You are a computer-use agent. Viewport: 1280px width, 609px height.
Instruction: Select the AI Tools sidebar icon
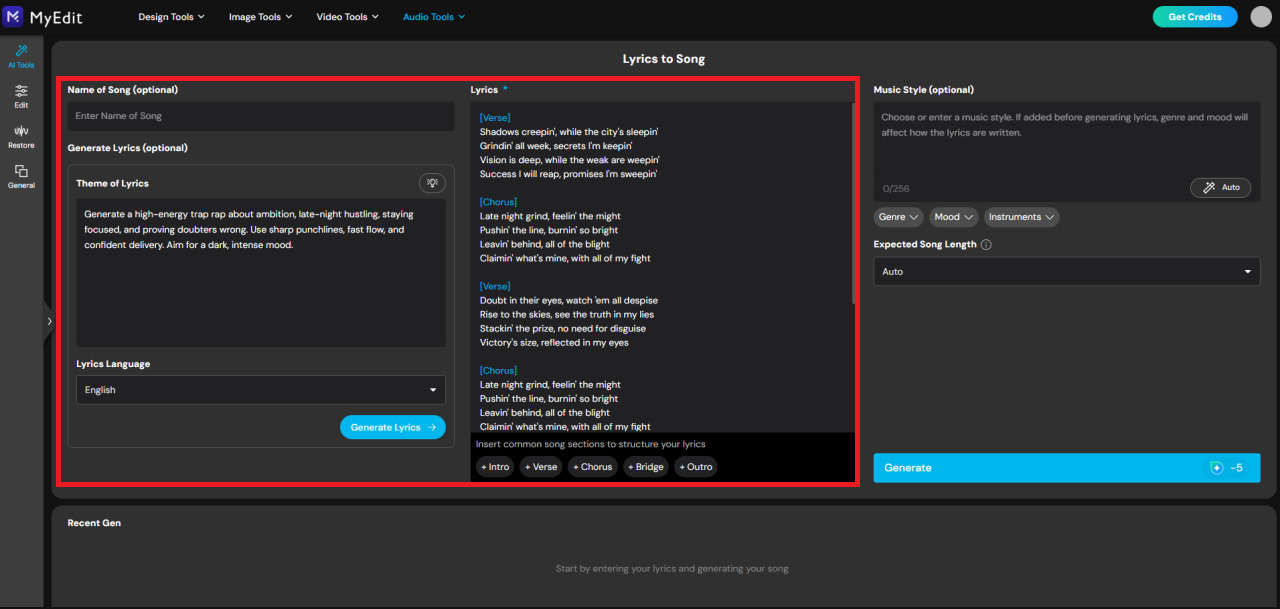pos(20,55)
